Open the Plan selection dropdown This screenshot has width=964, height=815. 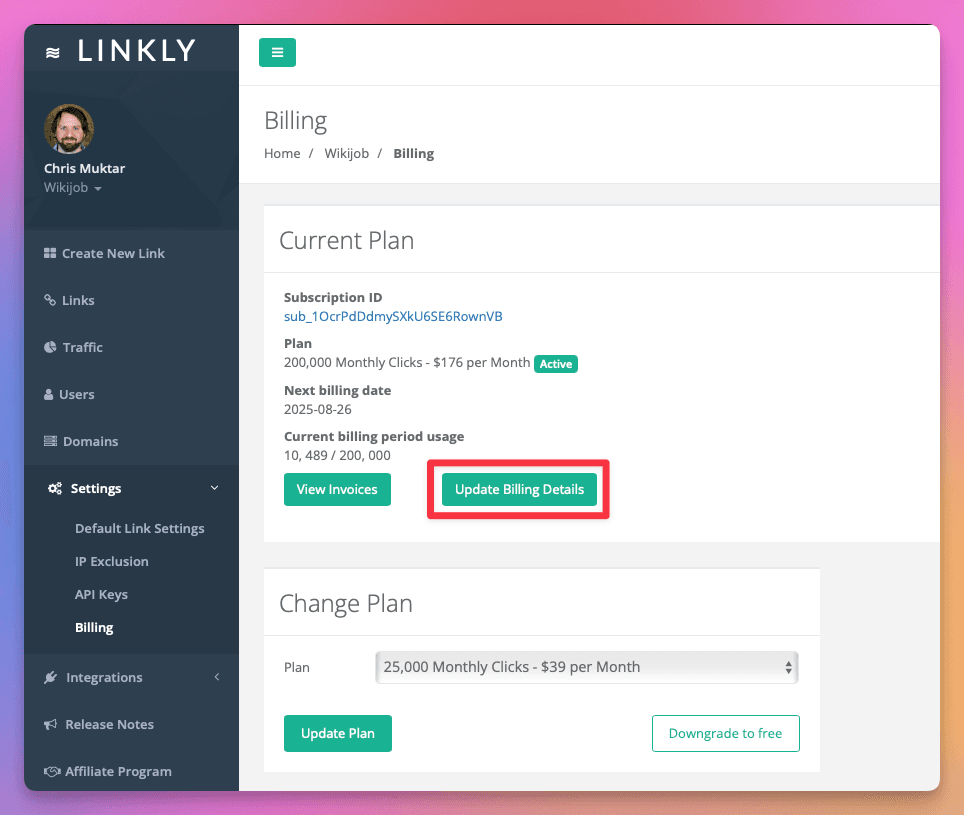tap(586, 666)
